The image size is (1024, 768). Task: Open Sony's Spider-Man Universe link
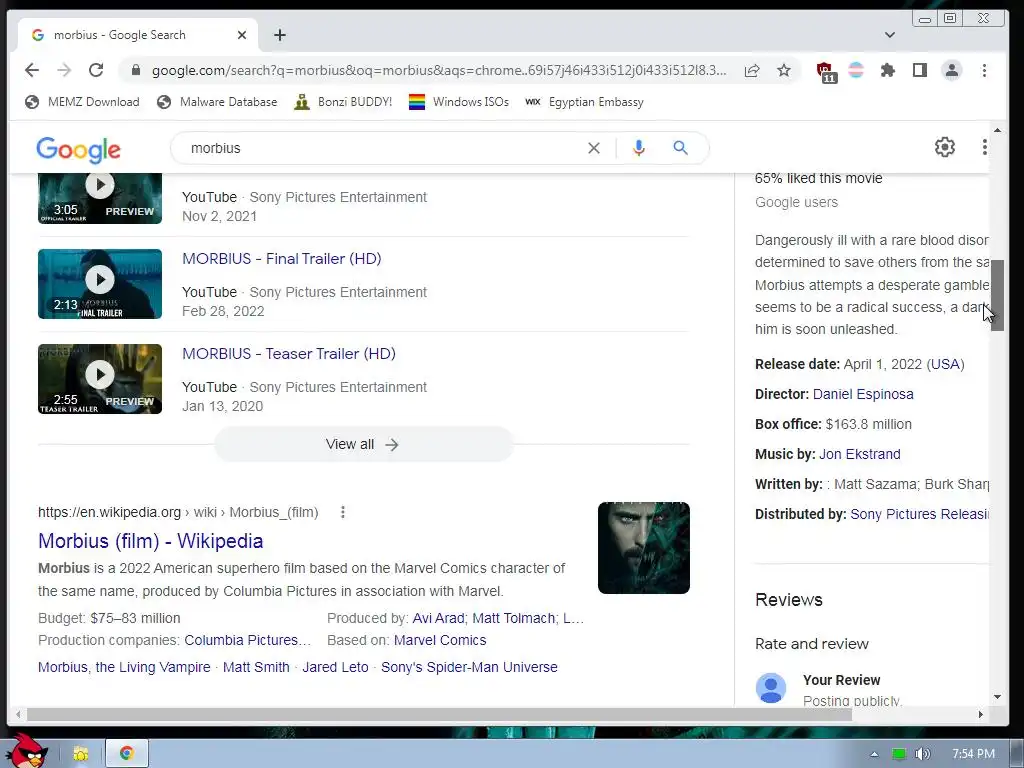[x=469, y=667]
